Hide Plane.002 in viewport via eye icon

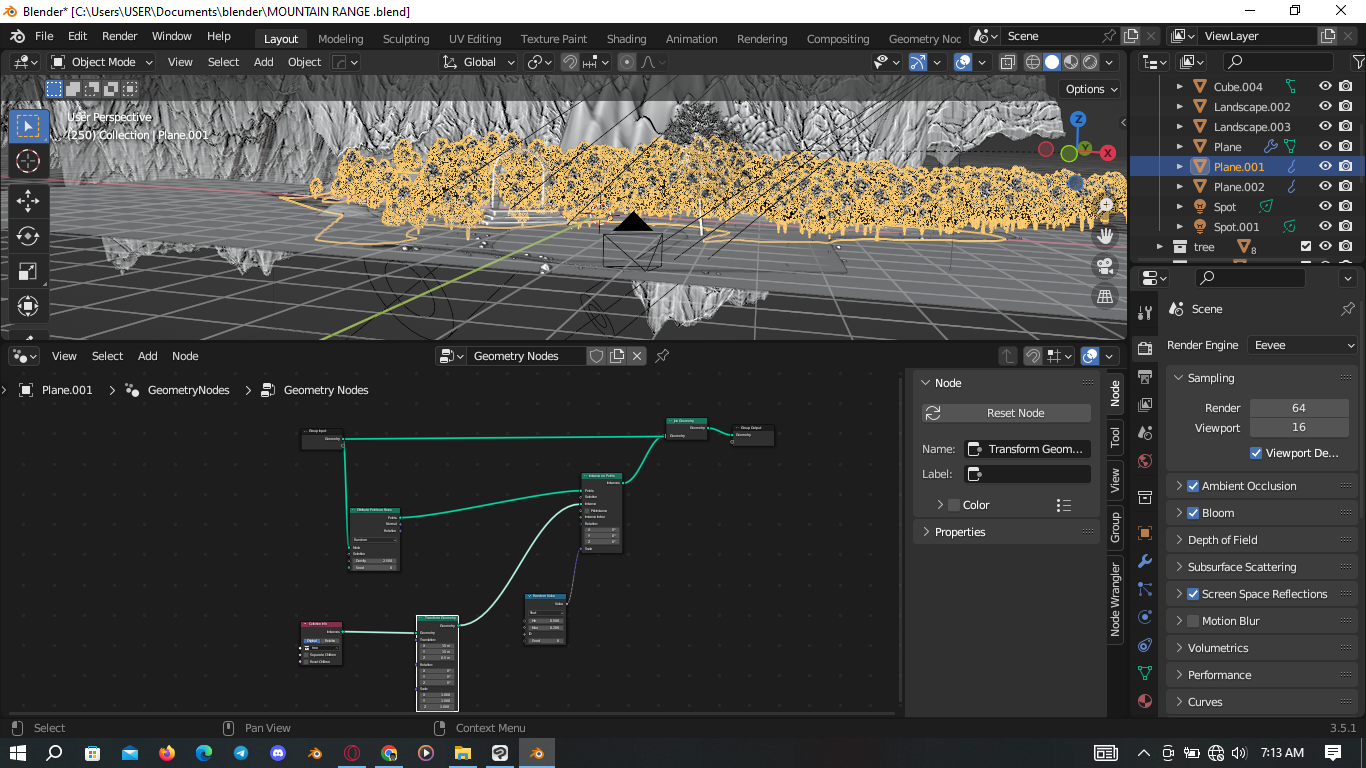[x=1325, y=187]
